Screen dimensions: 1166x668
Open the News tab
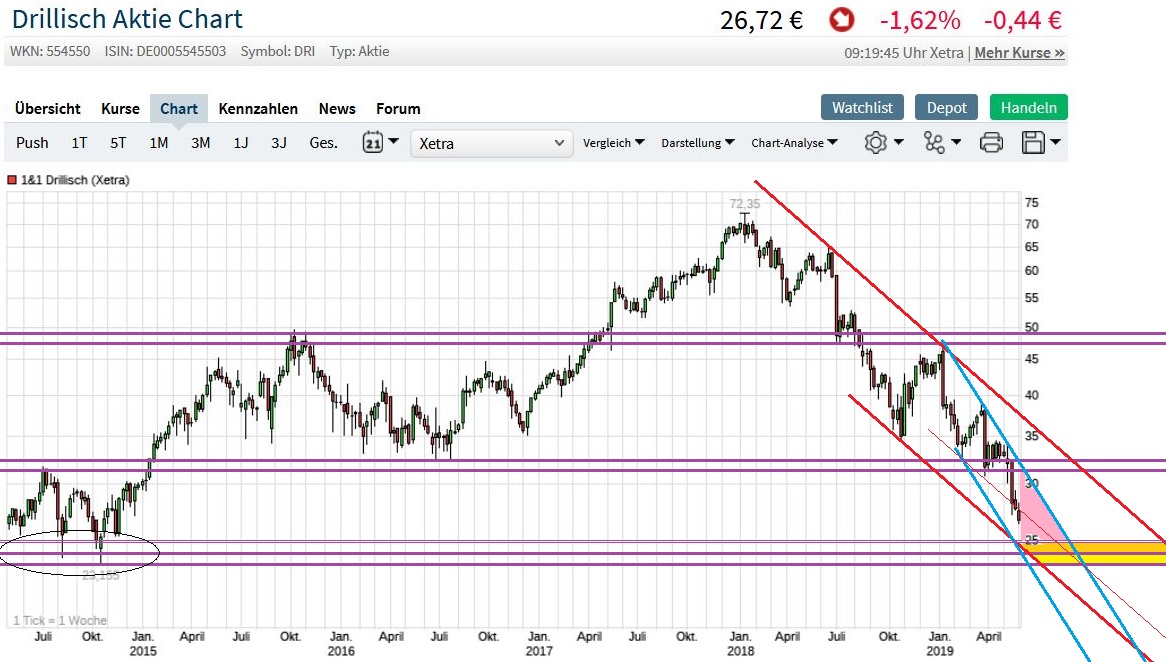coord(337,109)
